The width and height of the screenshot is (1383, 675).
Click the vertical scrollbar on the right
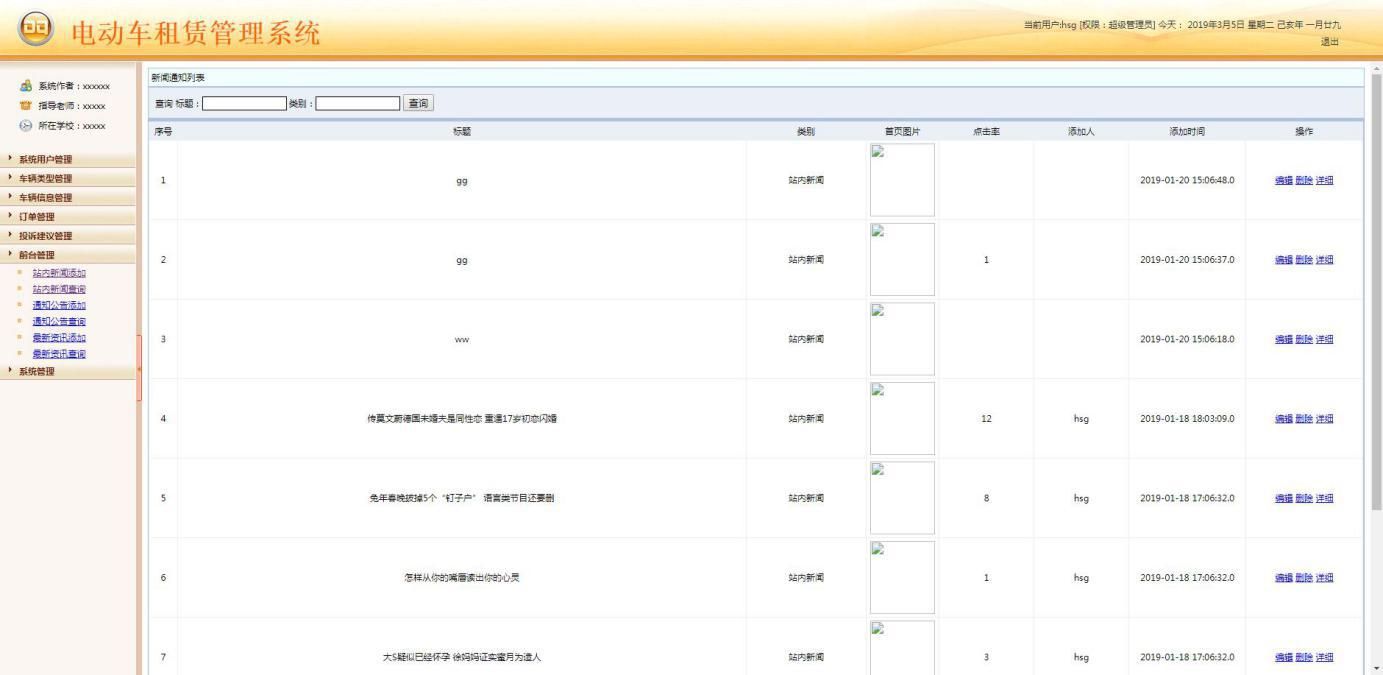pyautogui.click(x=1377, y=293)
